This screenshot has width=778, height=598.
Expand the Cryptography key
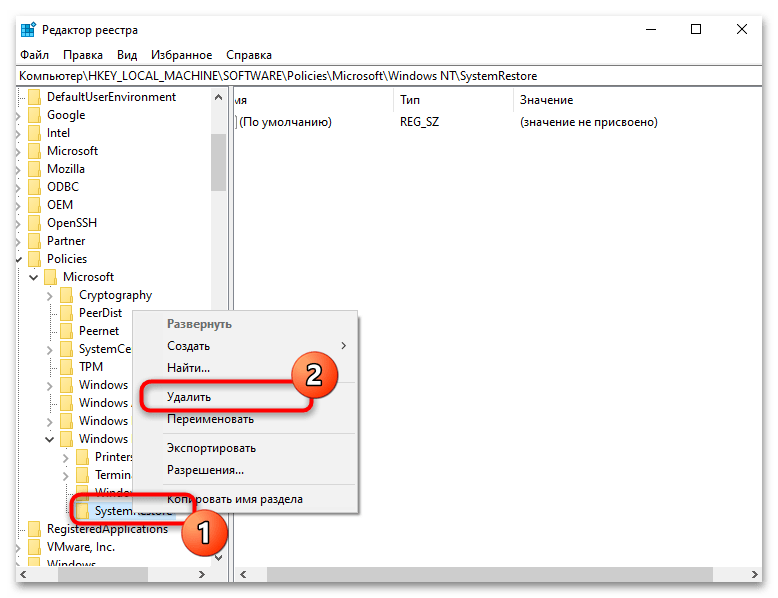tap(50, 296)
